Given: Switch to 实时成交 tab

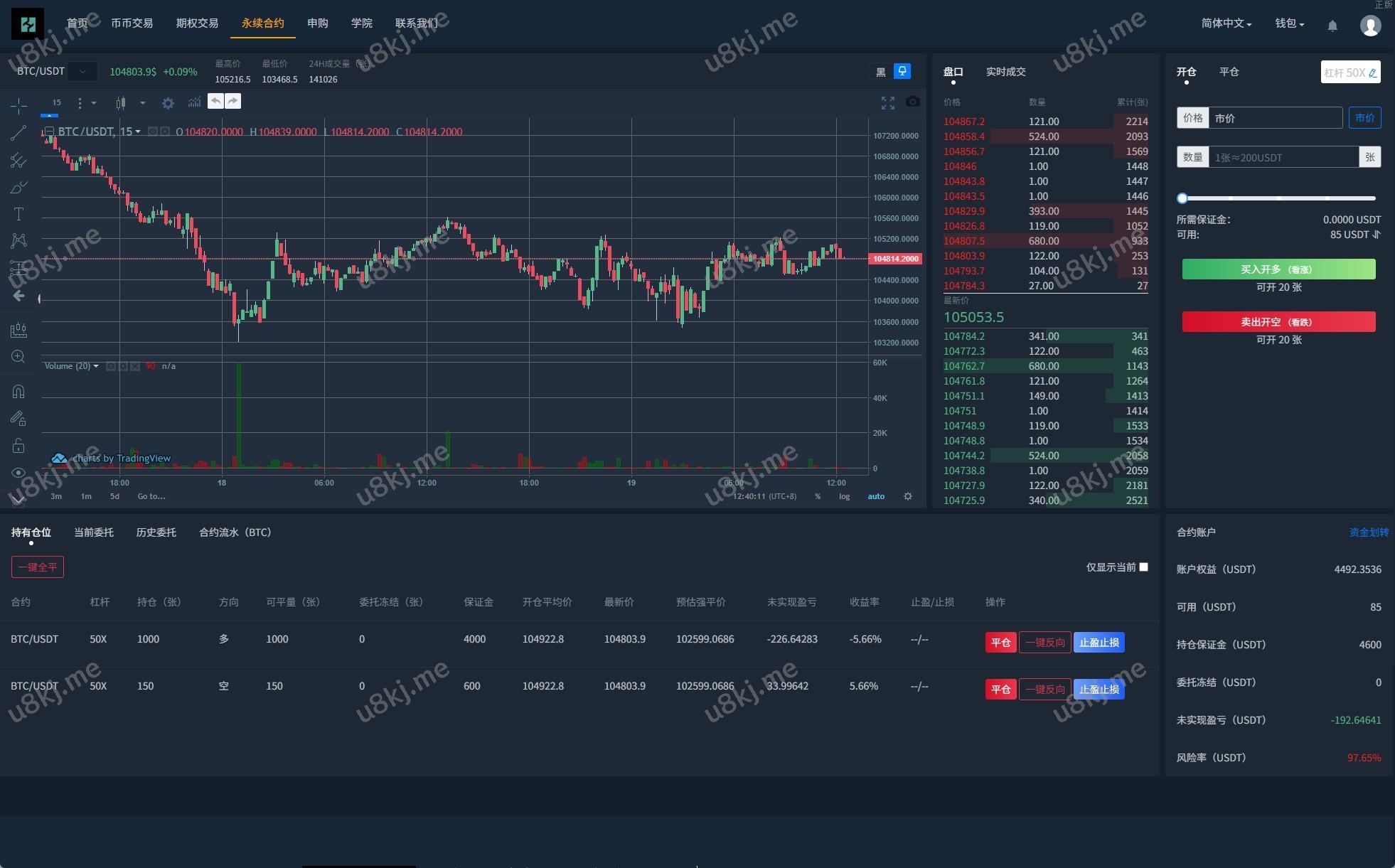Looking at the screenshot, I should [1005, 72].
